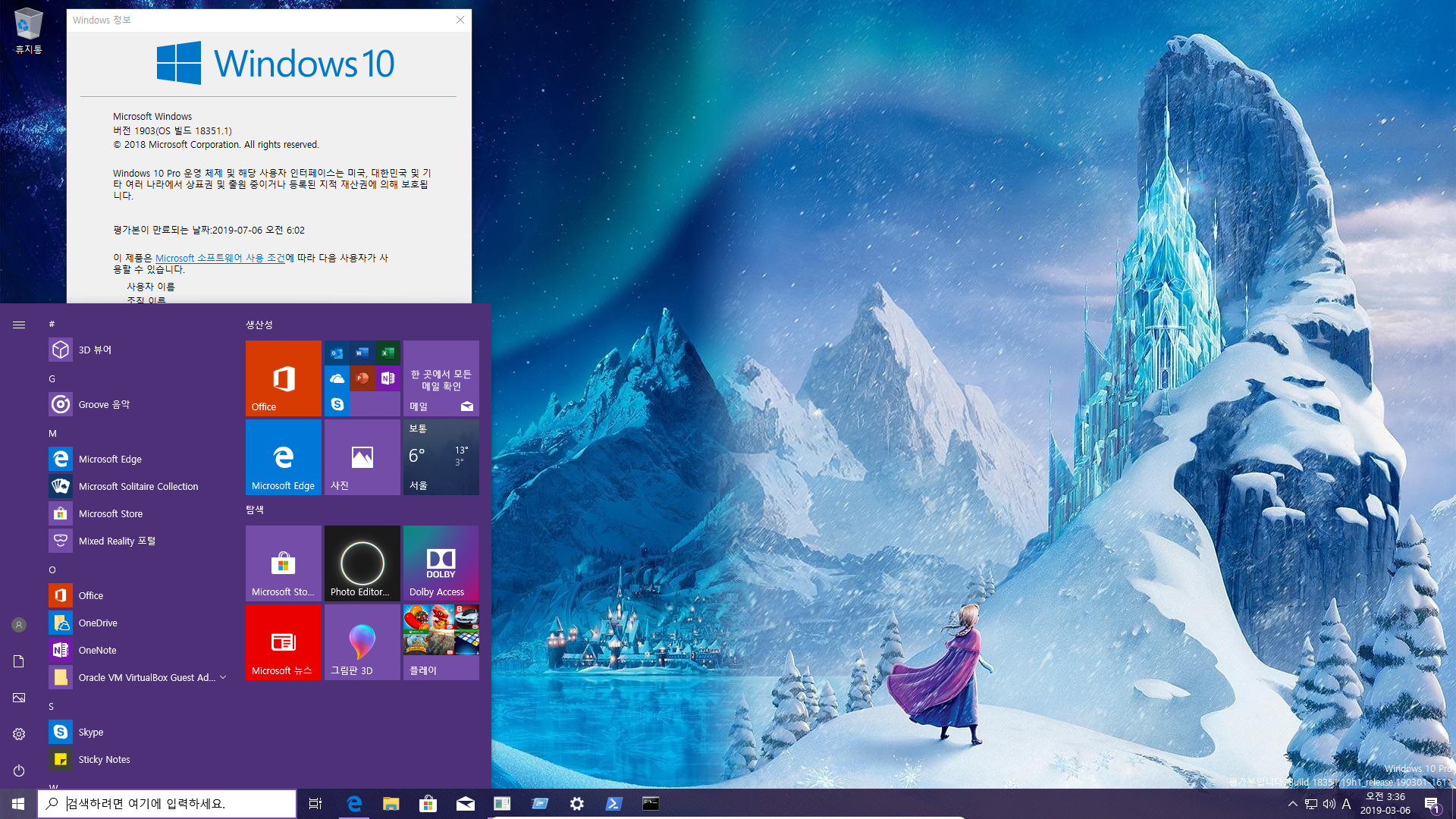Open Documents from Start sidebar
The width and height of the screenshot is (1456, 819).
tap(19, 661)
